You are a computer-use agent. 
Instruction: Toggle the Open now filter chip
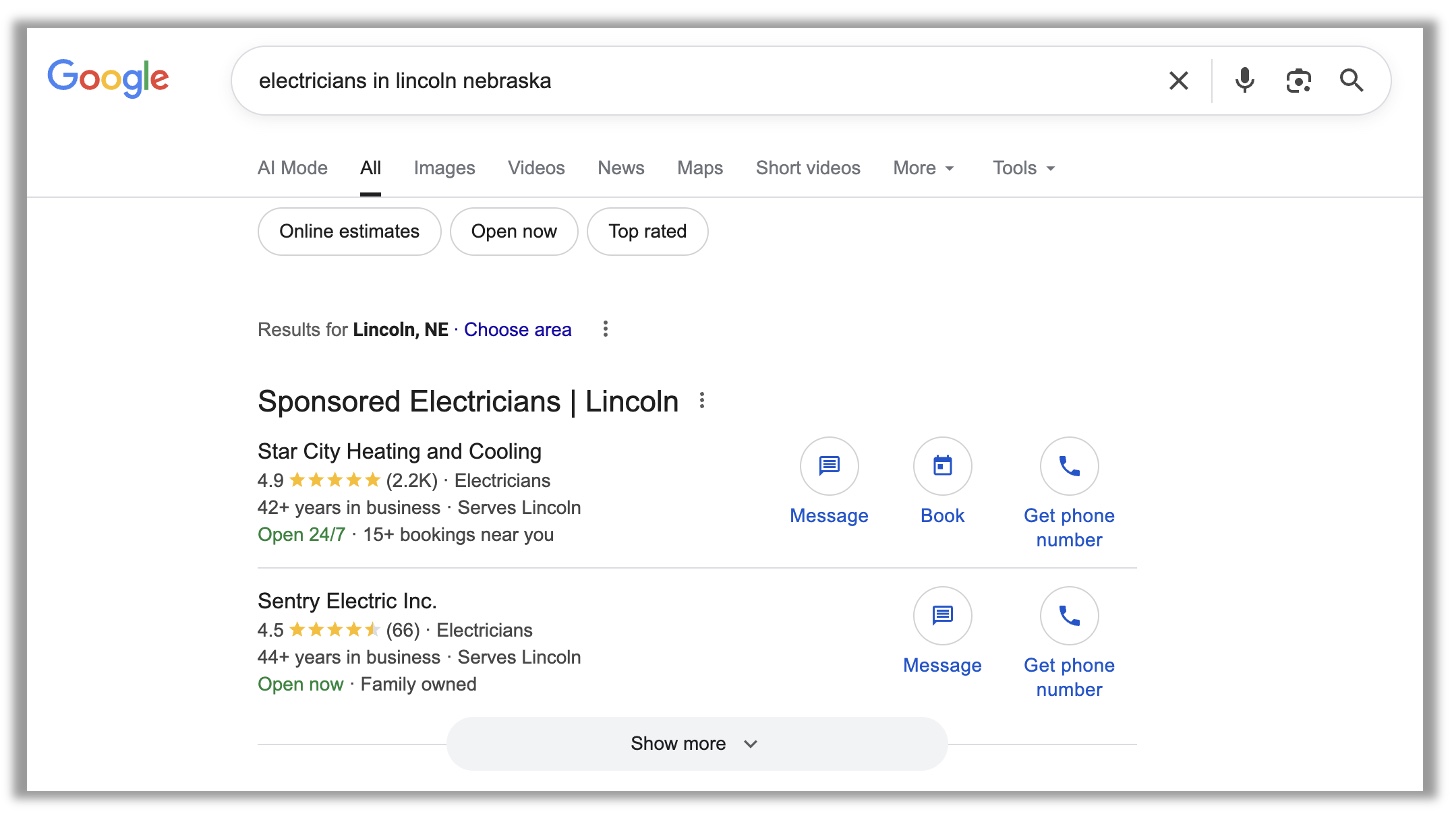(x=514, y=232)
